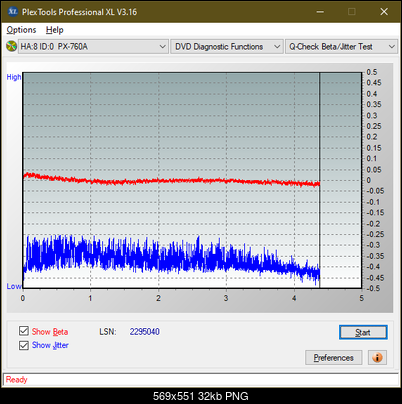Click the disc drive icon beside HA:8 ID:0
The image size is (402, 404).
(x=12, y=46)
